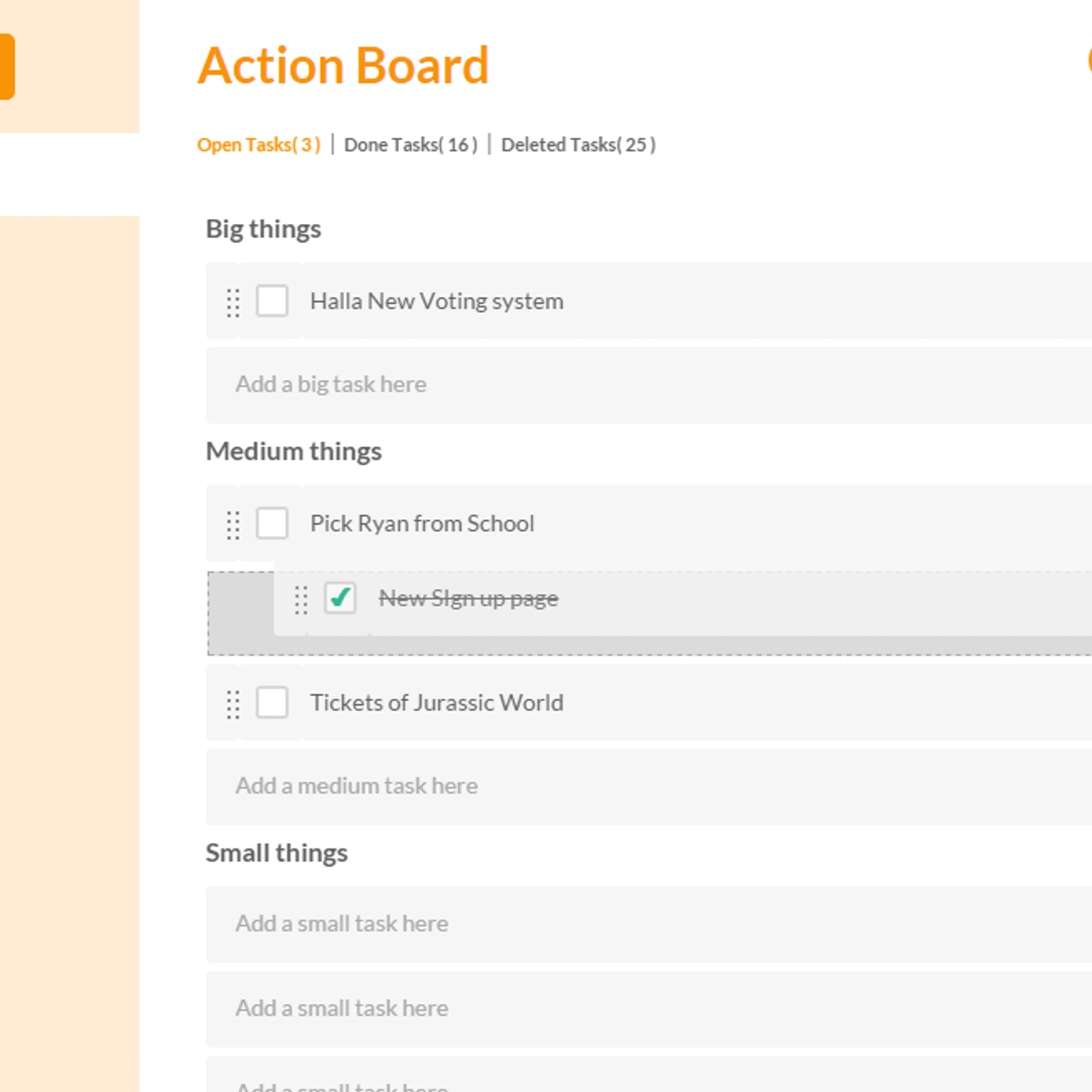Focus the first 'Add a small task here' field
The width and height of the screenshot is (1092, 1092).
(649, 924)
